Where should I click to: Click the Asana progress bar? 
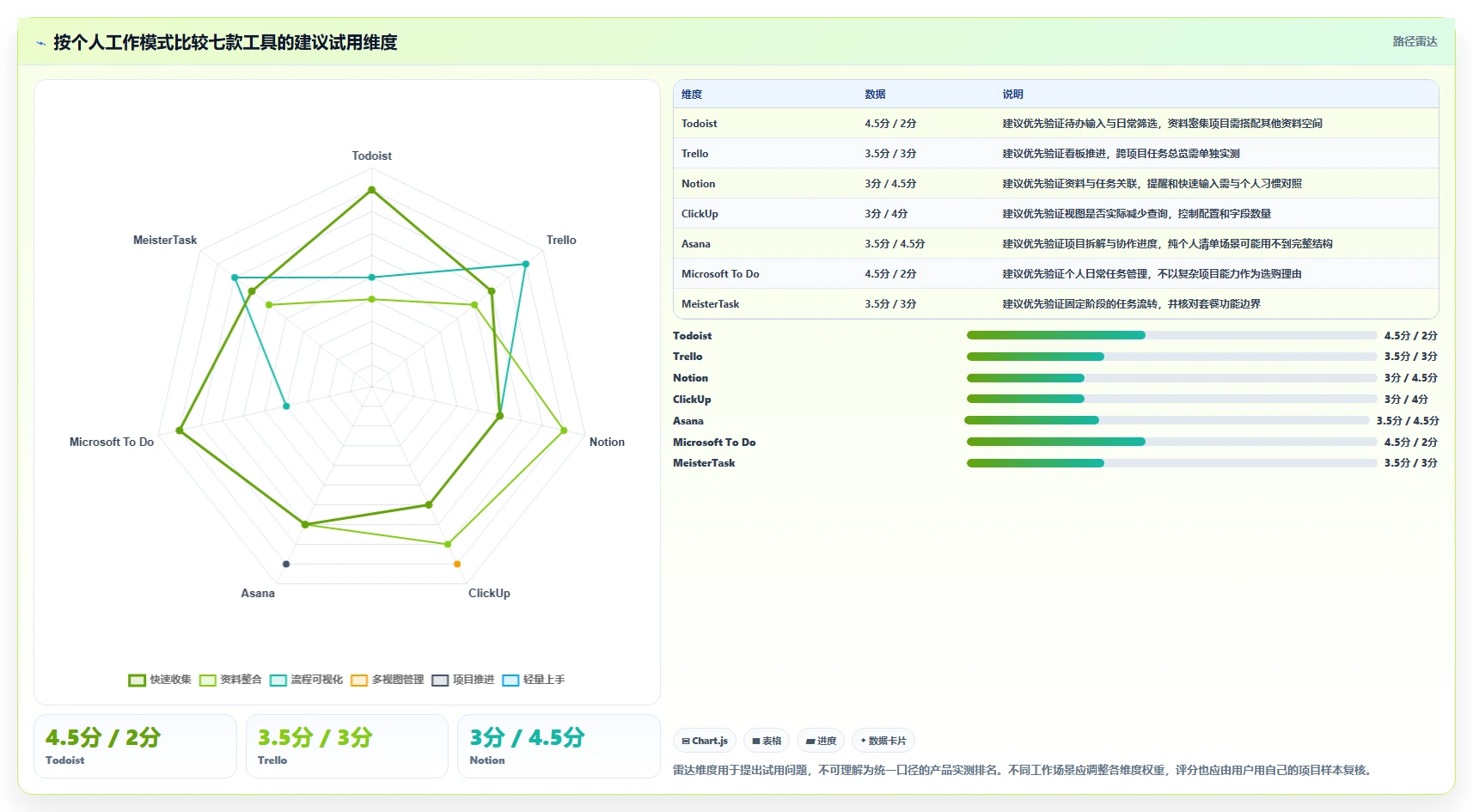[1167, 420]
